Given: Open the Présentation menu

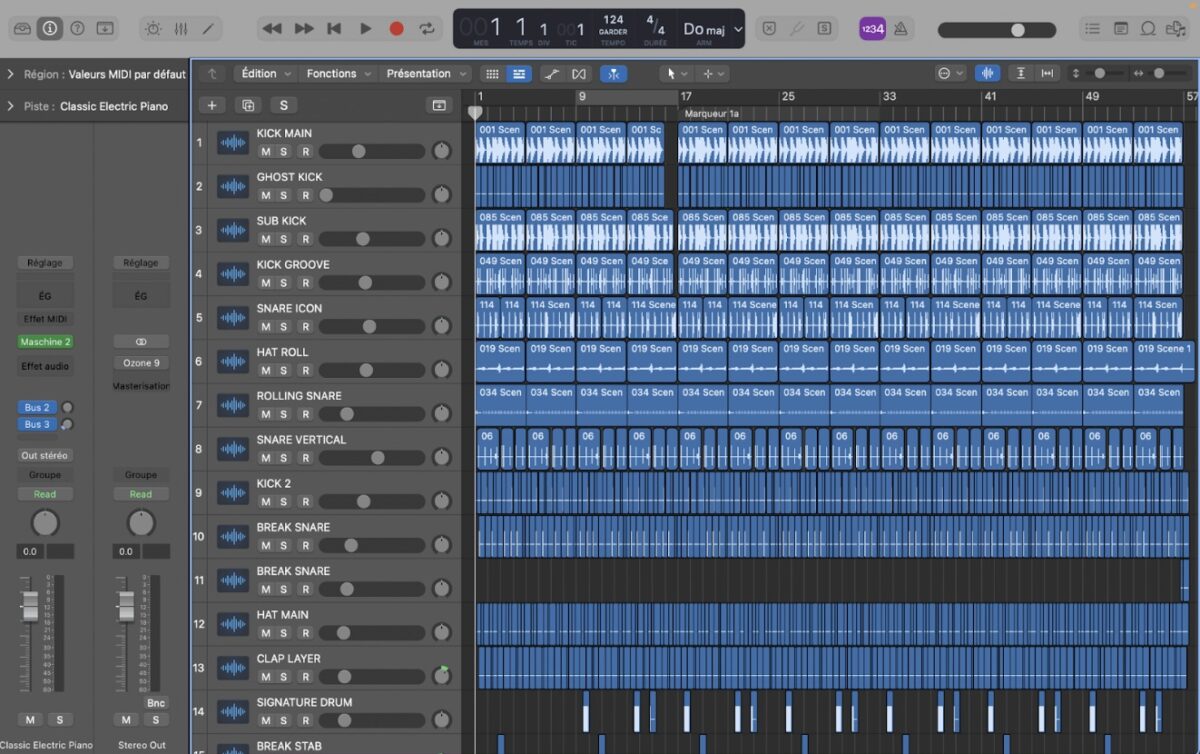Looking at the screenshot, I should (425, 73).
